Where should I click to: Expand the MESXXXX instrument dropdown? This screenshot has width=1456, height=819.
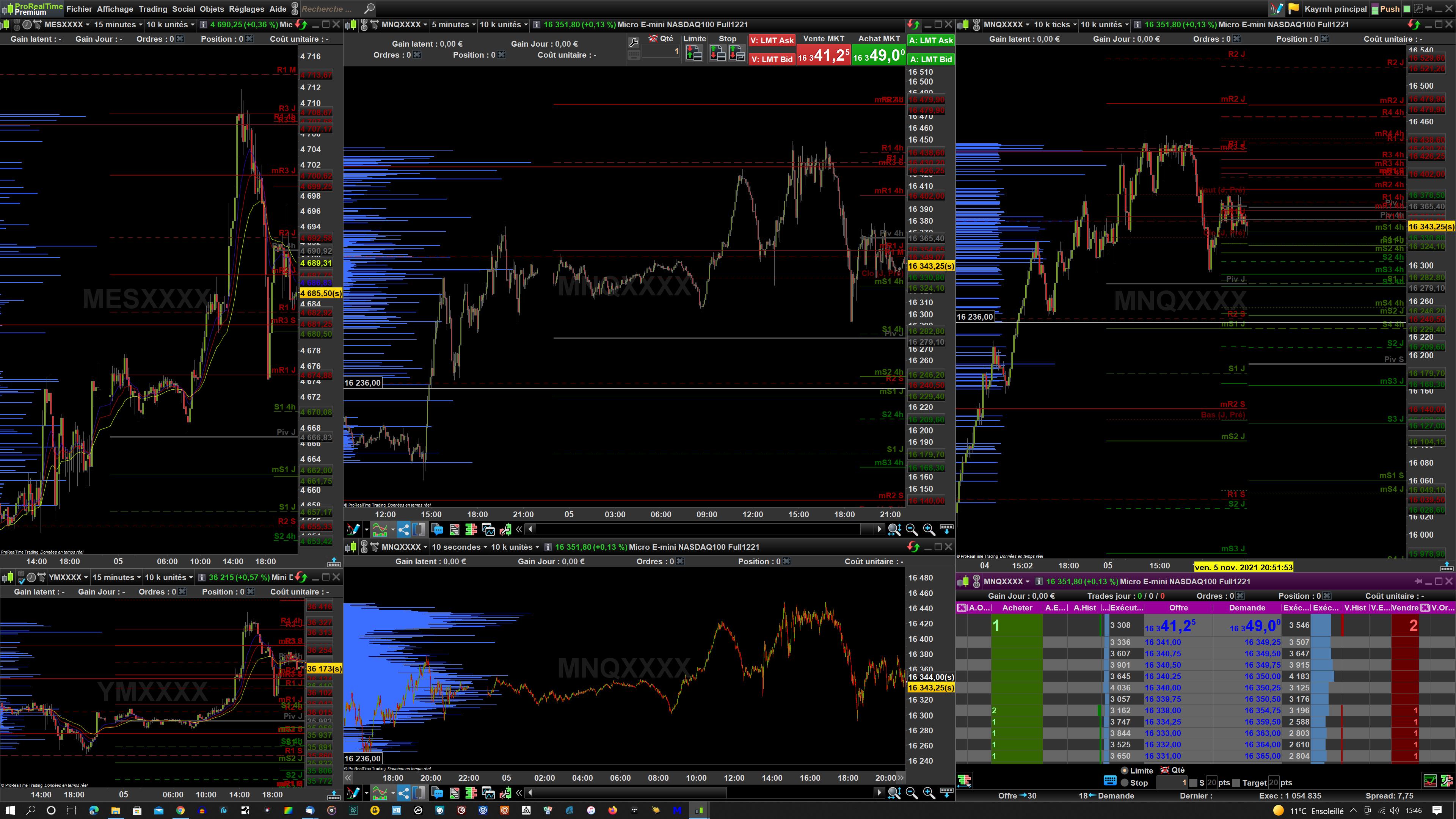pos(67,24)
